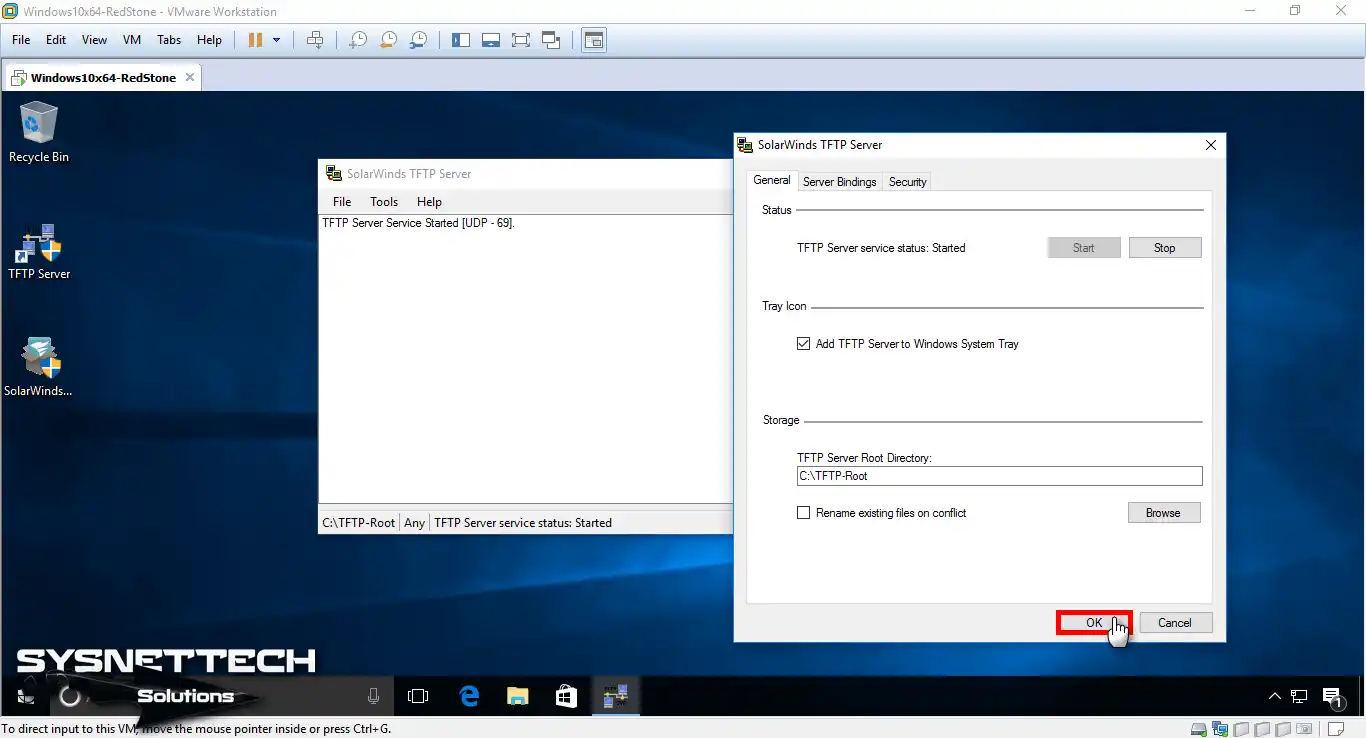
Task: Click 'Any' in the status bar
Action: (415, 523)
